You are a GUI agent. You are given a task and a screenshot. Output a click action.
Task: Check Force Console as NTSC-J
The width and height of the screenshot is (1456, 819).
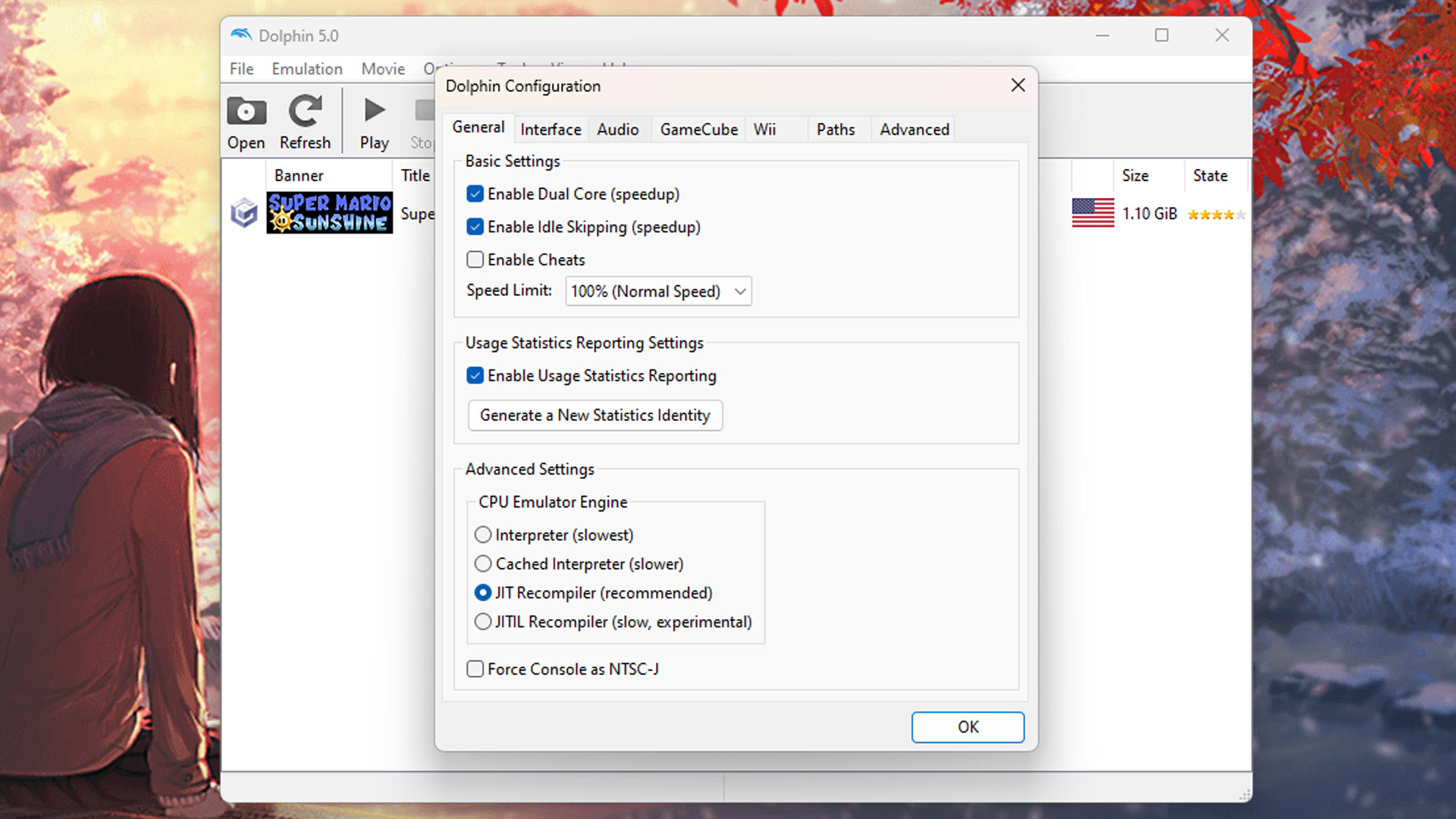click(x=475, y=669)
